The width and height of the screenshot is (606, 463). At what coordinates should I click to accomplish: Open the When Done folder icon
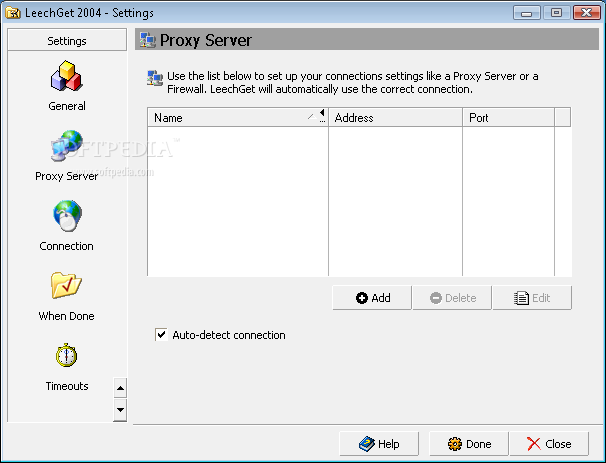click(66, 286)
